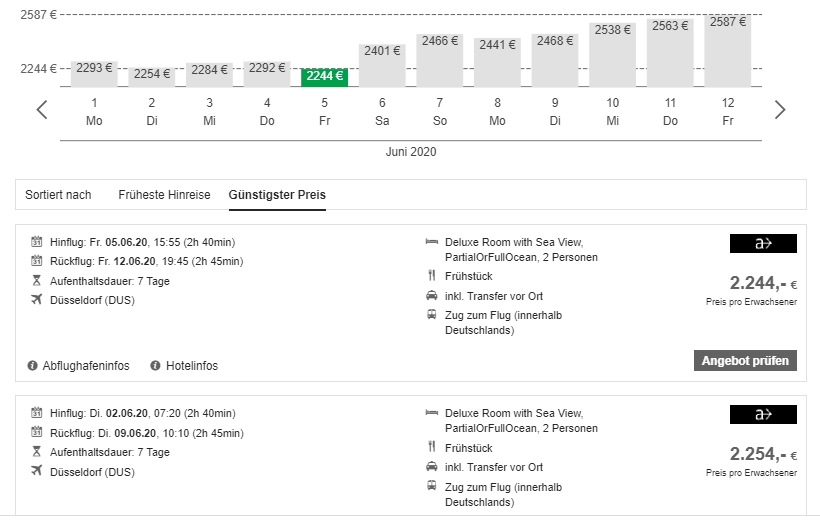Screen dimensions: 820x520
Task: Select the 2563 € price bar for Thursday 11
Action: 670,53
